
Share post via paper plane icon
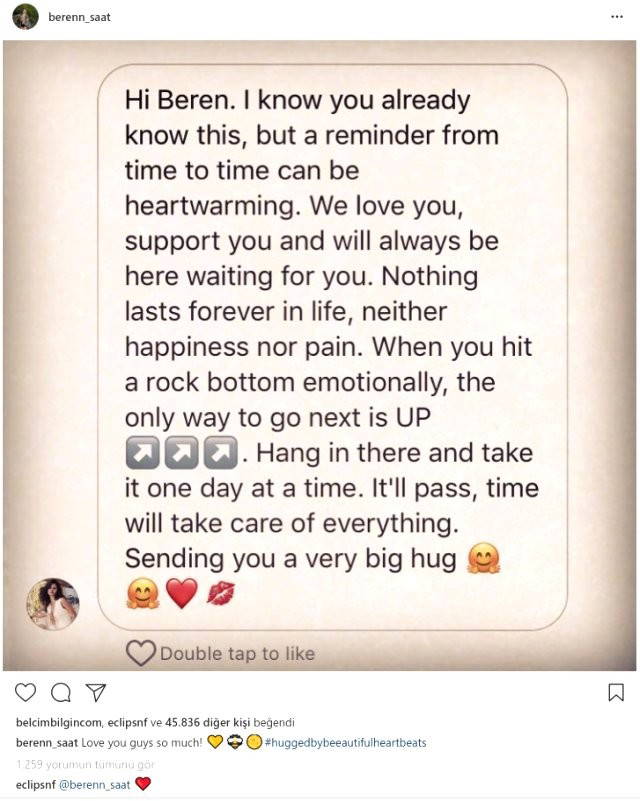click(96, 692)
